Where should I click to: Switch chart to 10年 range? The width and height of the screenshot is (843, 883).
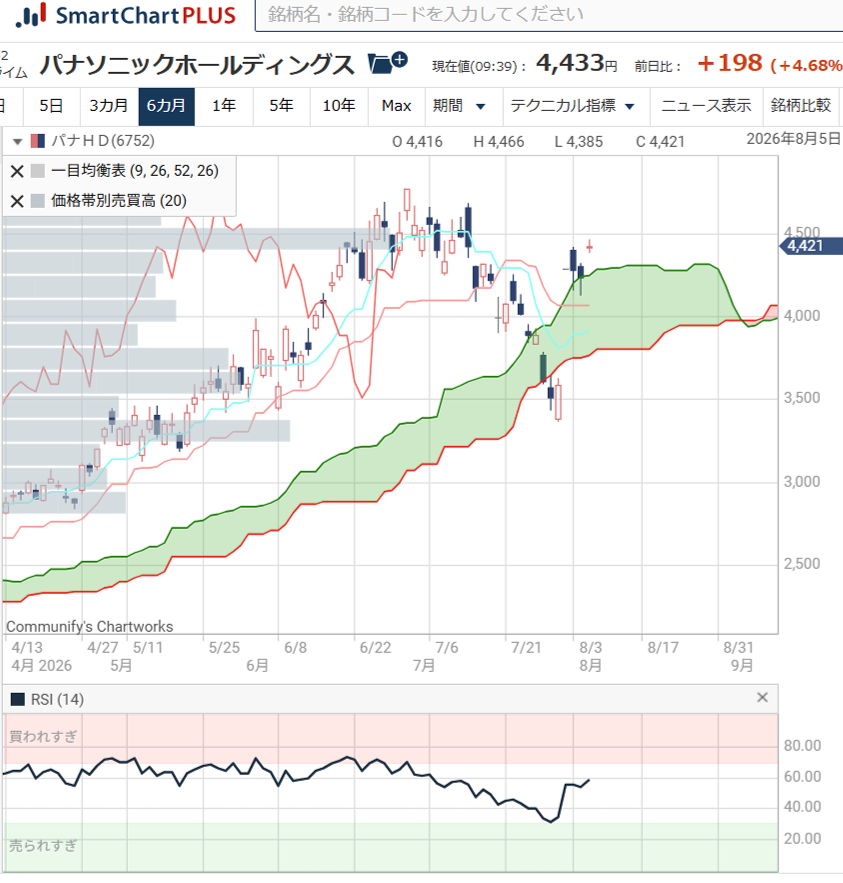tap(339, 106)
